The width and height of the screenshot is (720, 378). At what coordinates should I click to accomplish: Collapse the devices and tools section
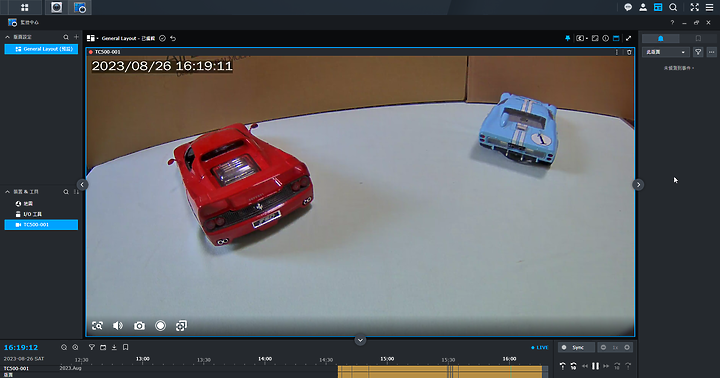(x=7, y=192)
